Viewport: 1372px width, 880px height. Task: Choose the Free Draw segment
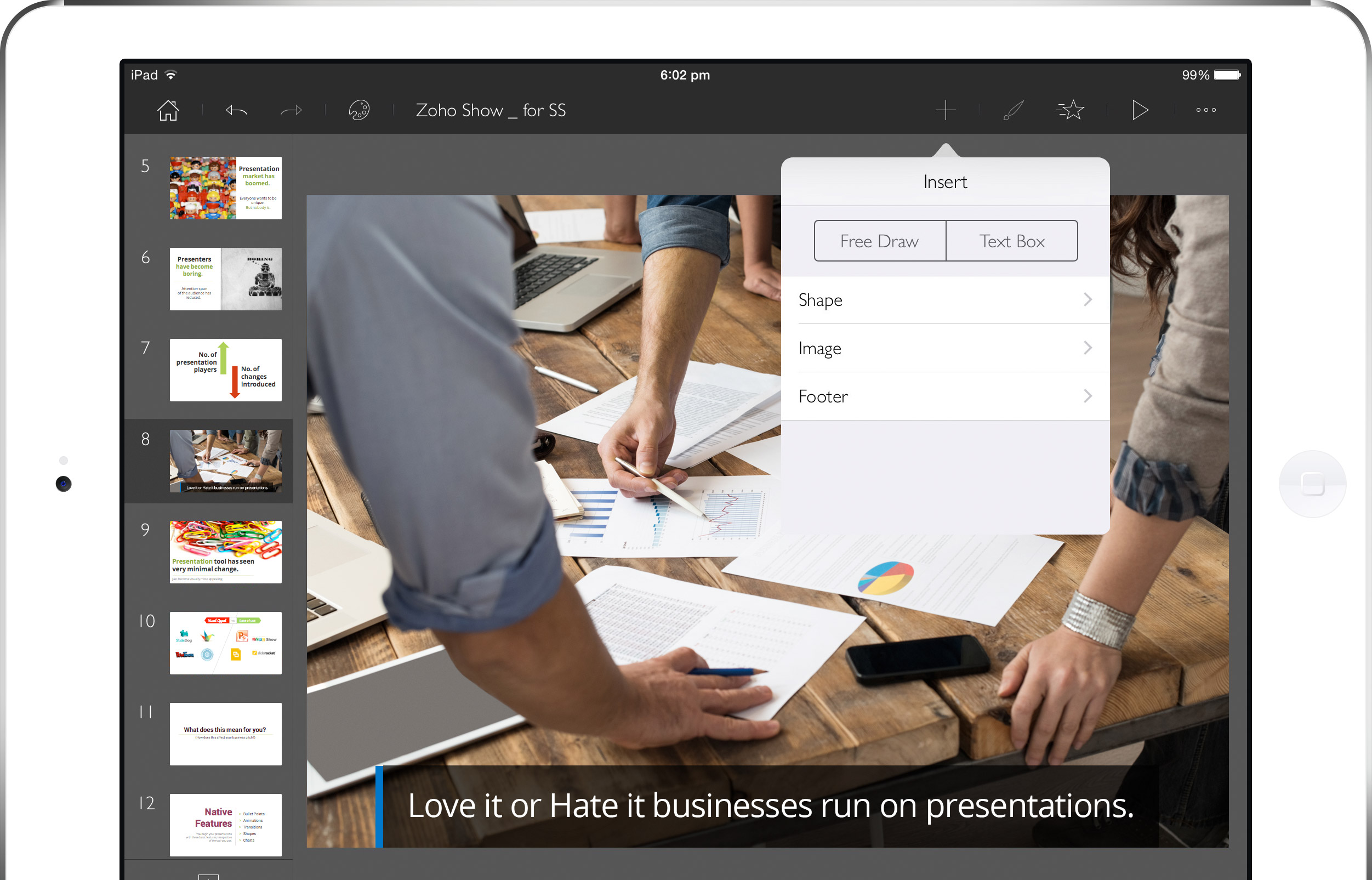[x=880, y=241]
